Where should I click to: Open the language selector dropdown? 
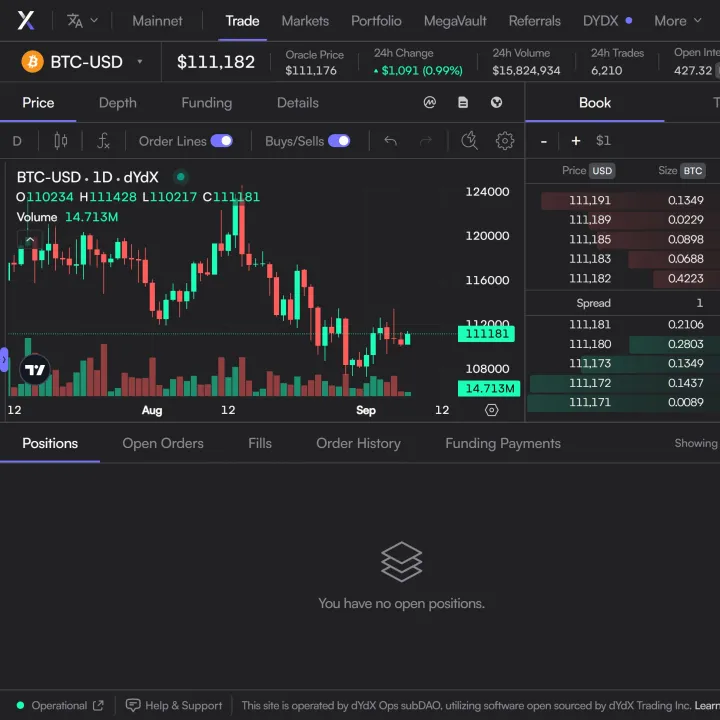tap(82, 20)
